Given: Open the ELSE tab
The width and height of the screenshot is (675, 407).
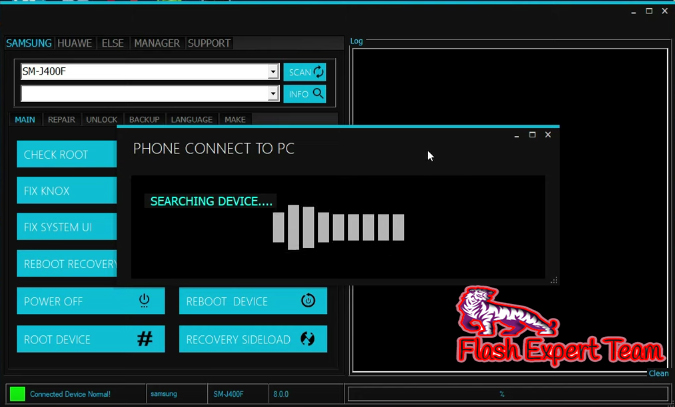Looking at the screenshot, I should [113, 43].
